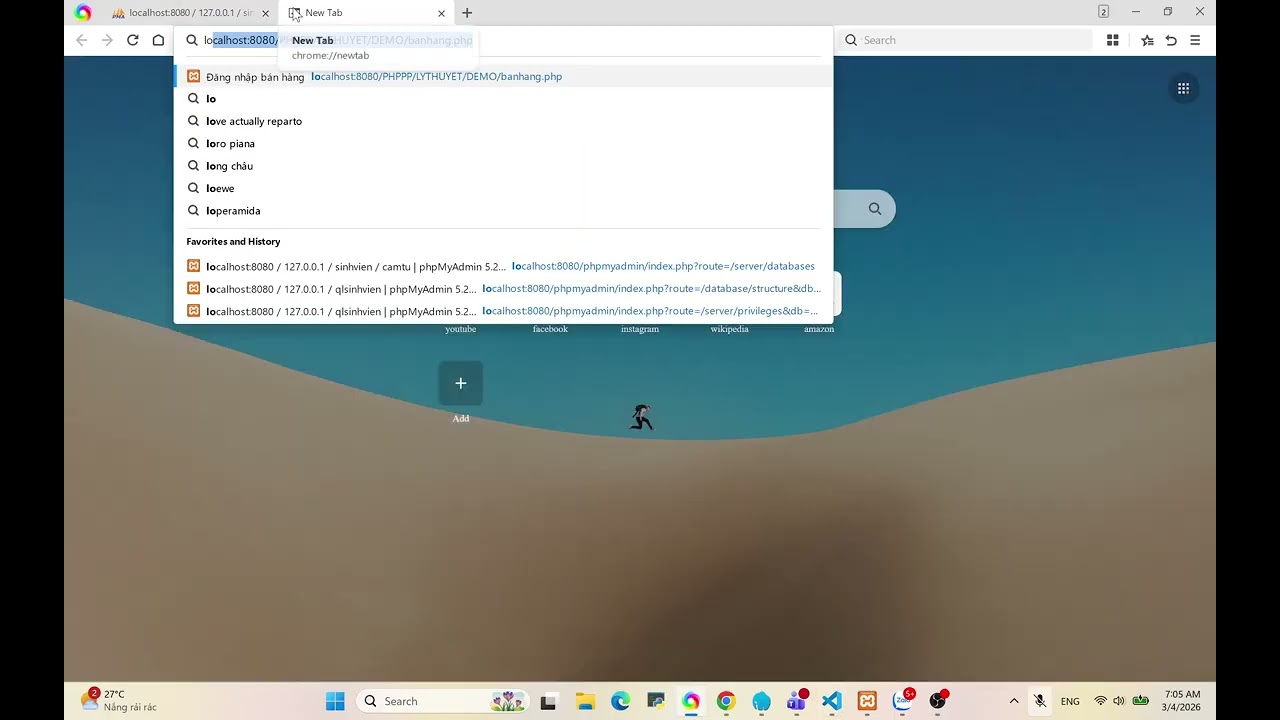This screenshot has height=720, width=1280.
Task: Open Google Chrome from the taskbar
Action: coord(726,701)
